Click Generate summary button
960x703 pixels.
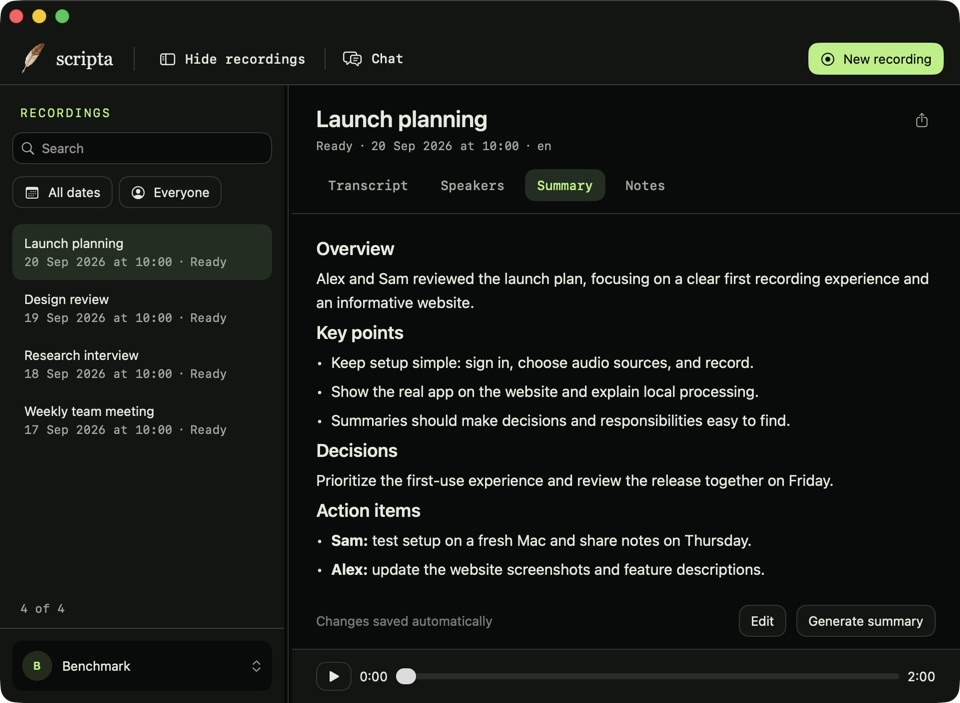pos(866,621)
